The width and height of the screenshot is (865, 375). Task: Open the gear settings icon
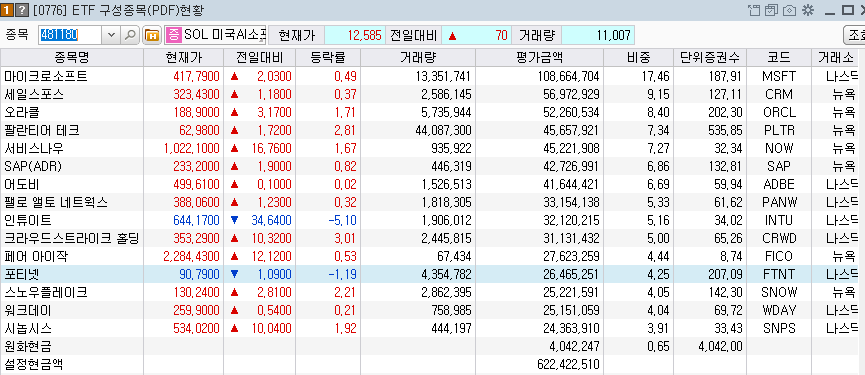pos(808,10)
